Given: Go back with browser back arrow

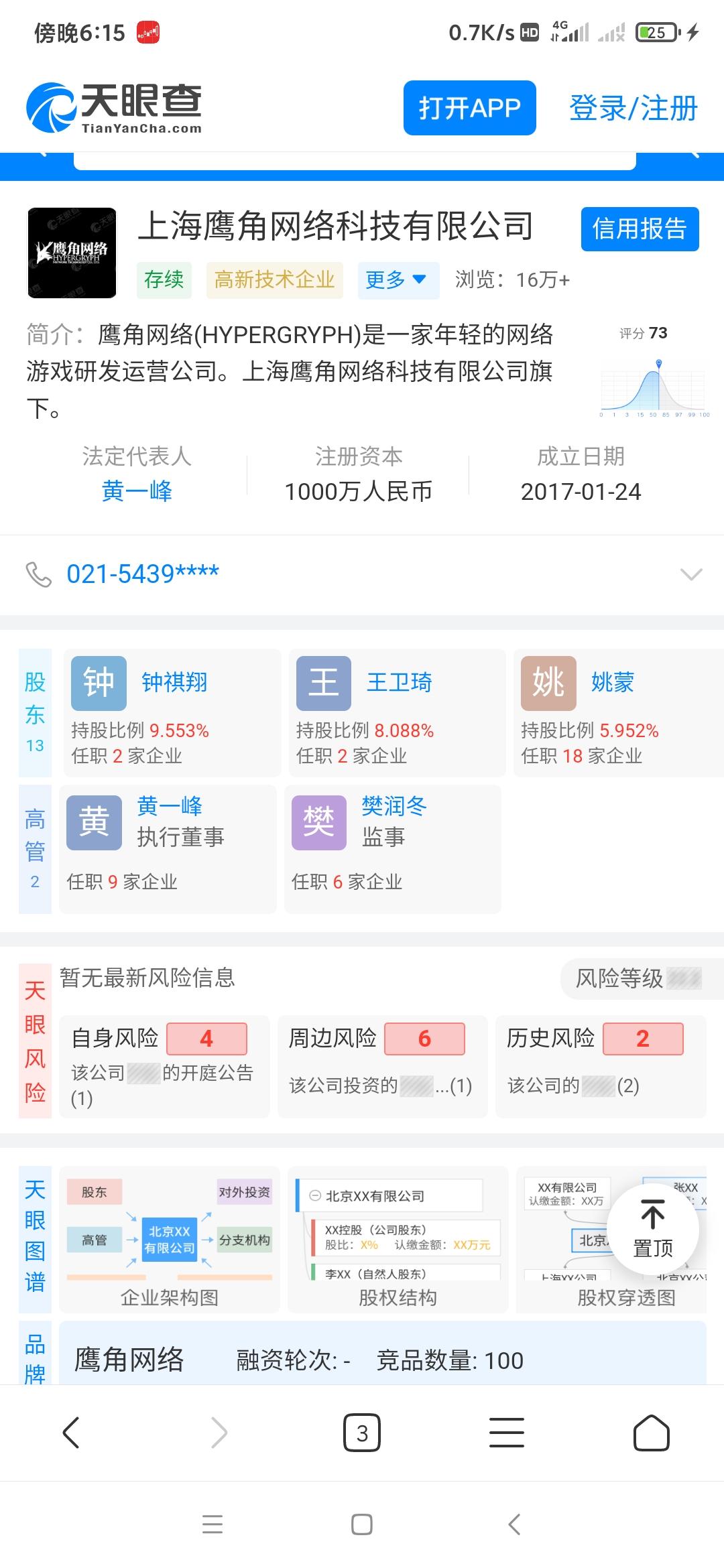Looking at the screenshot, I should [71, 1433].
